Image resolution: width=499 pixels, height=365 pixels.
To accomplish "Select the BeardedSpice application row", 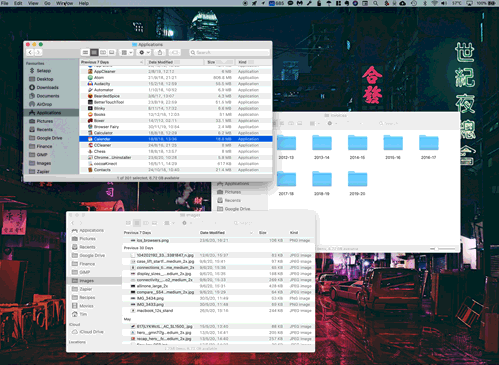I will [176, 96].
